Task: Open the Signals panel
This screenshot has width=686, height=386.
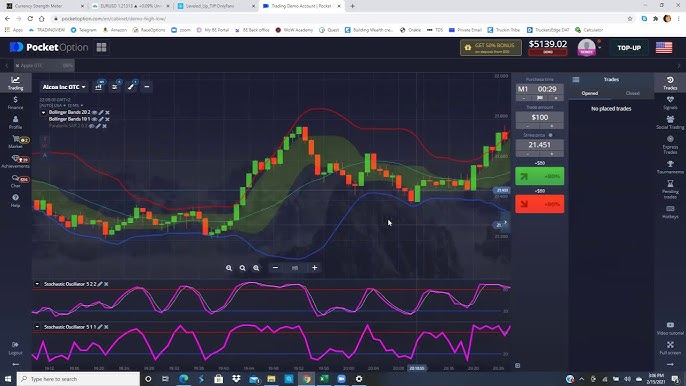Action: 670,103
